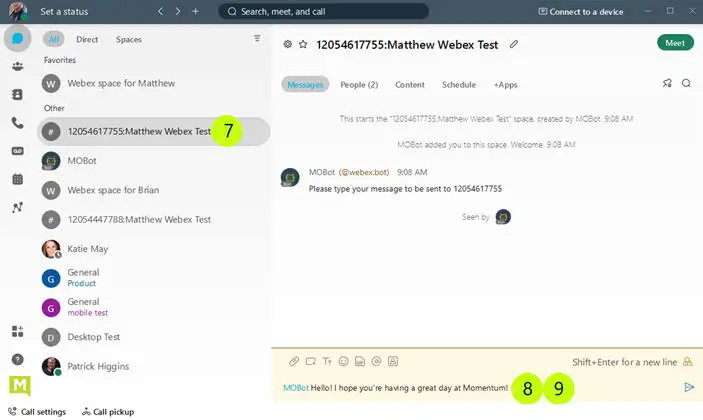This screenshot has width=703, height=420.
Task: Favorite this space with the star icon
Action: pos(303,44)
